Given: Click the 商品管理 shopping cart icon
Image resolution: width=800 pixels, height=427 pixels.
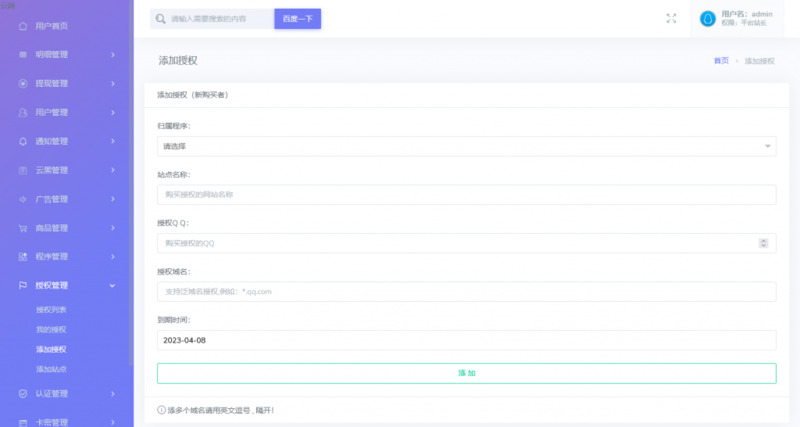Looking at the screenshot, I should (x=23, y=228).
